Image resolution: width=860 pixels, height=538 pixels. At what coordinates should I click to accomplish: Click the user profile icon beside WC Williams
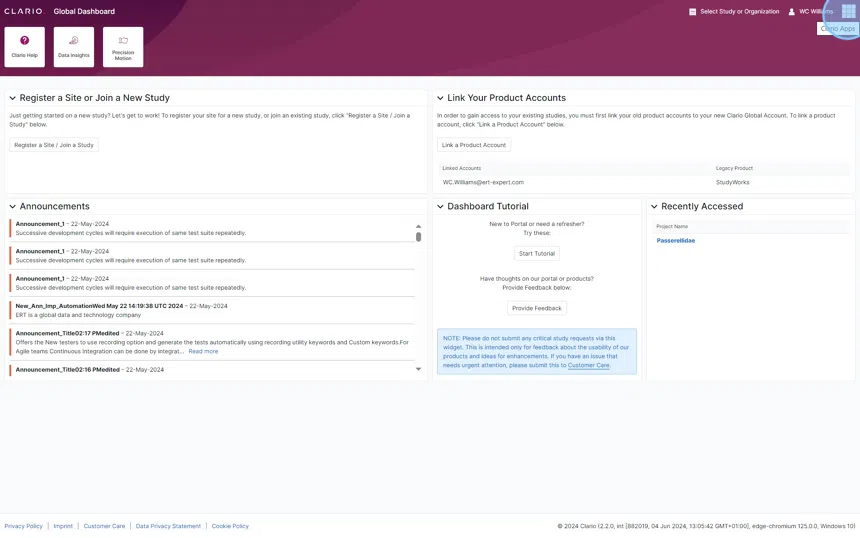coord(791,12)
